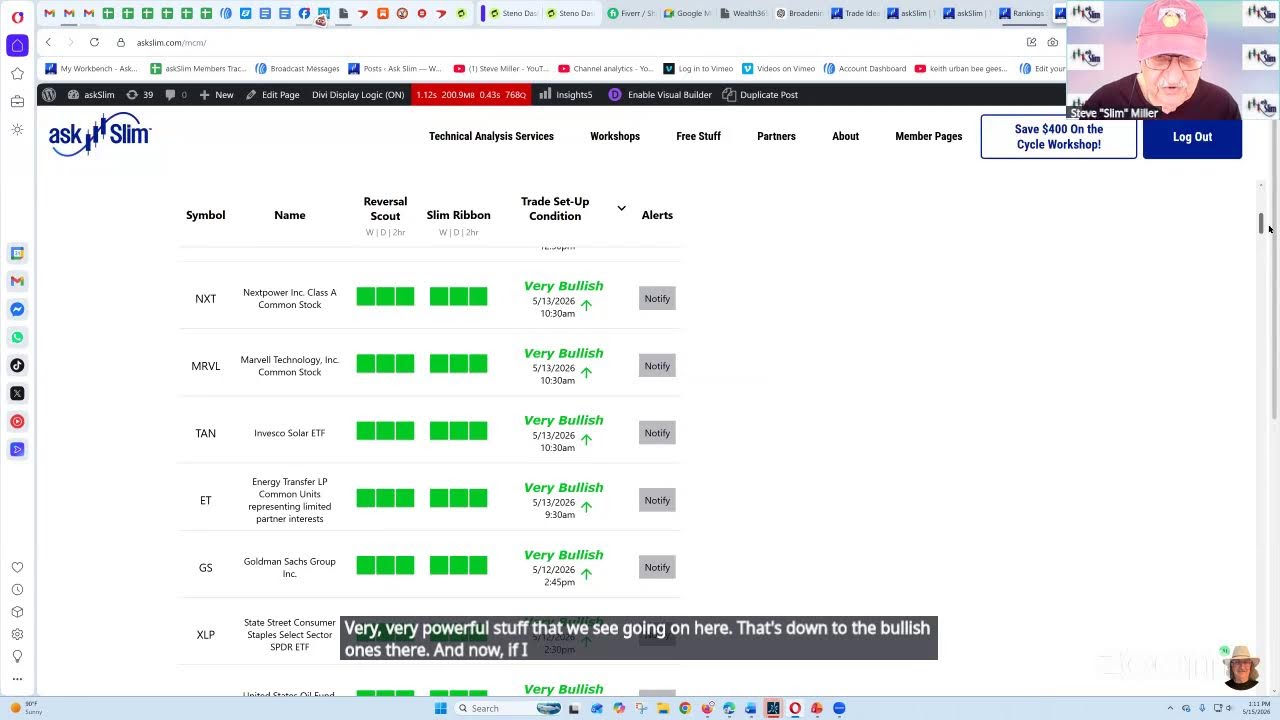Click the Save $400 On the Cycle Workshop button
Viewport: 1280px width, 720px height.
point(1058,137)
